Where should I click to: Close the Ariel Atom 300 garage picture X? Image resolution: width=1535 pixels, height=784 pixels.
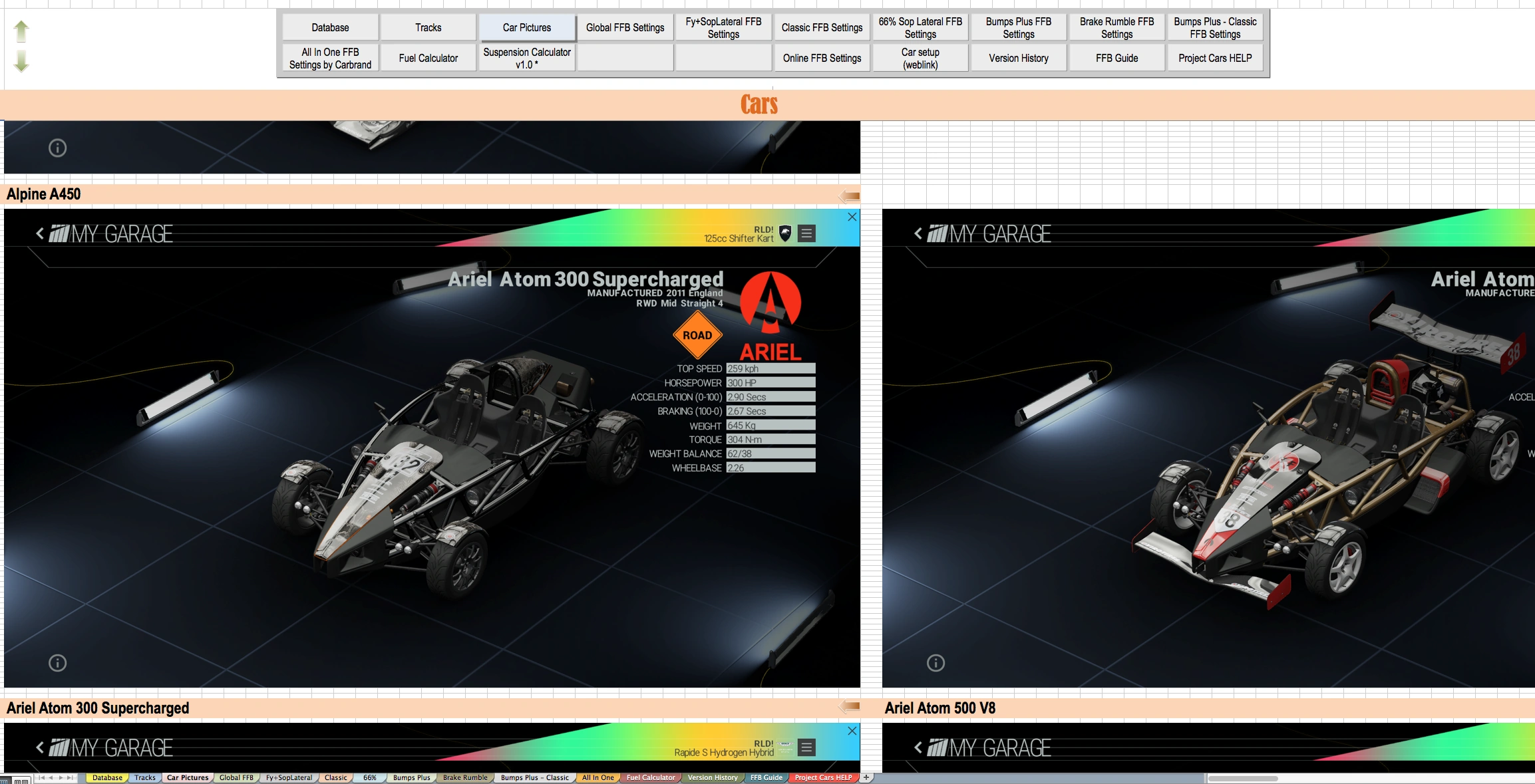coord(852,217)
